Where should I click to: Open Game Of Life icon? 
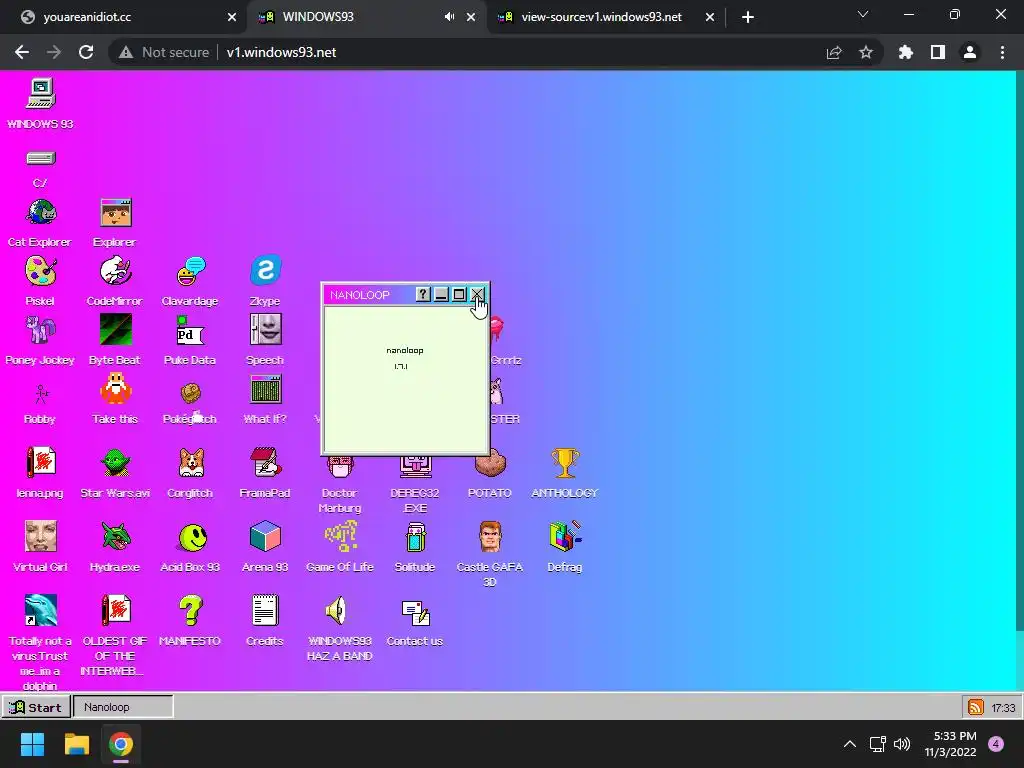(340, 537)
